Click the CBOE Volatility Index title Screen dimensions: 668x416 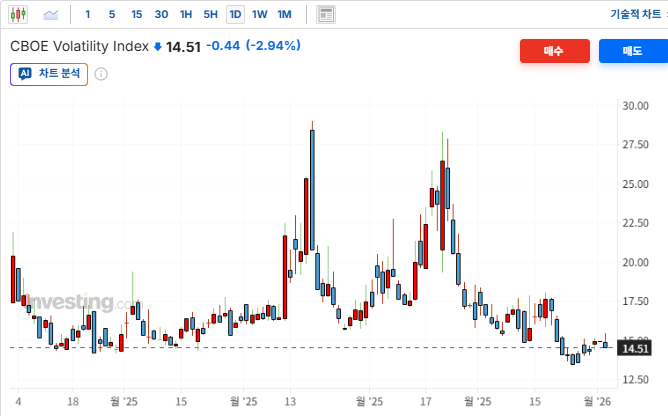point(79,46)
